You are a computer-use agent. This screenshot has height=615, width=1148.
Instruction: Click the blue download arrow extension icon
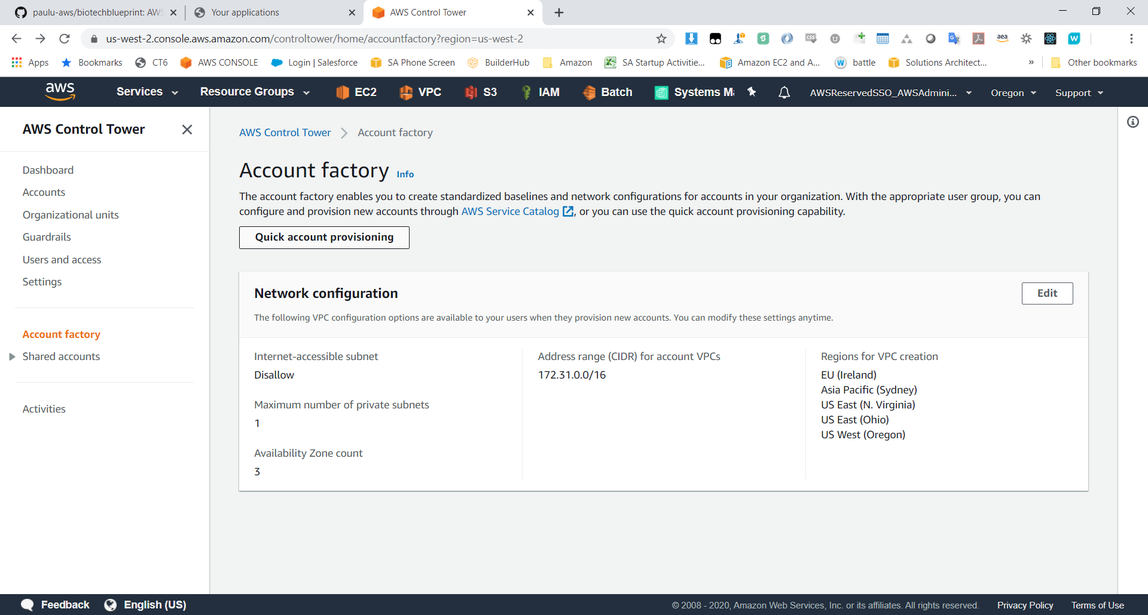coord(690,39)
